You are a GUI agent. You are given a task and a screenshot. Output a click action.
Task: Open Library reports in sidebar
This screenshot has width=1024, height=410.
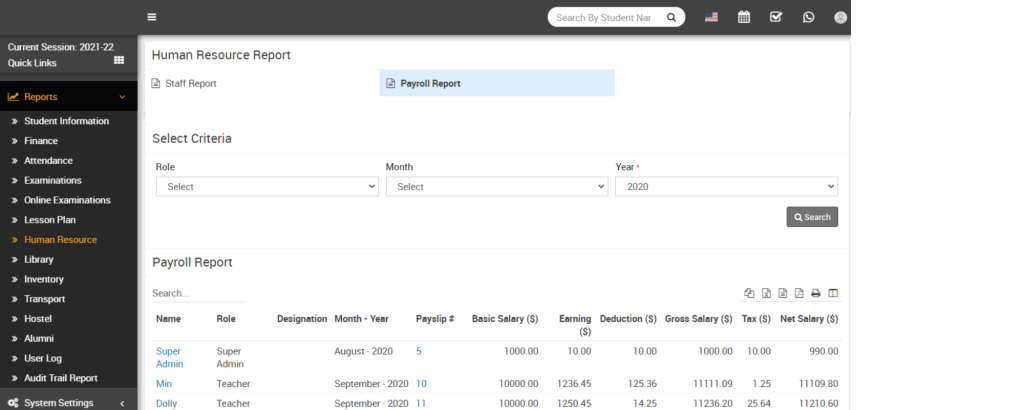coord(39,259)
